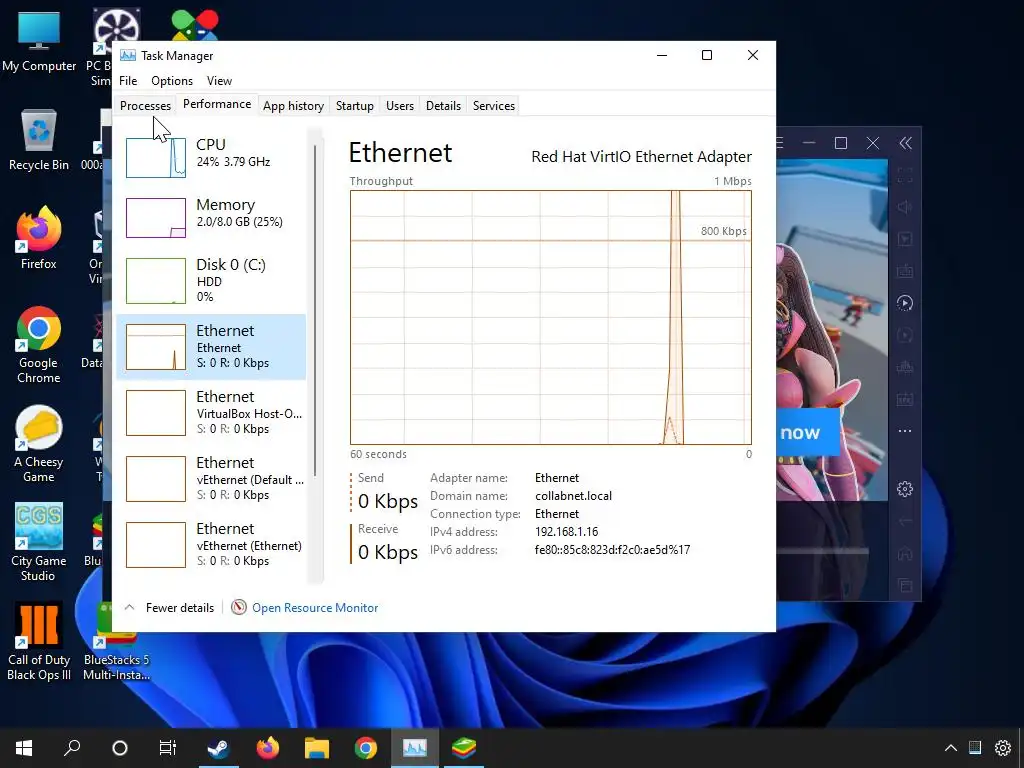Open BlueStacks sidebar three-dots more menu

pos(904,431)
